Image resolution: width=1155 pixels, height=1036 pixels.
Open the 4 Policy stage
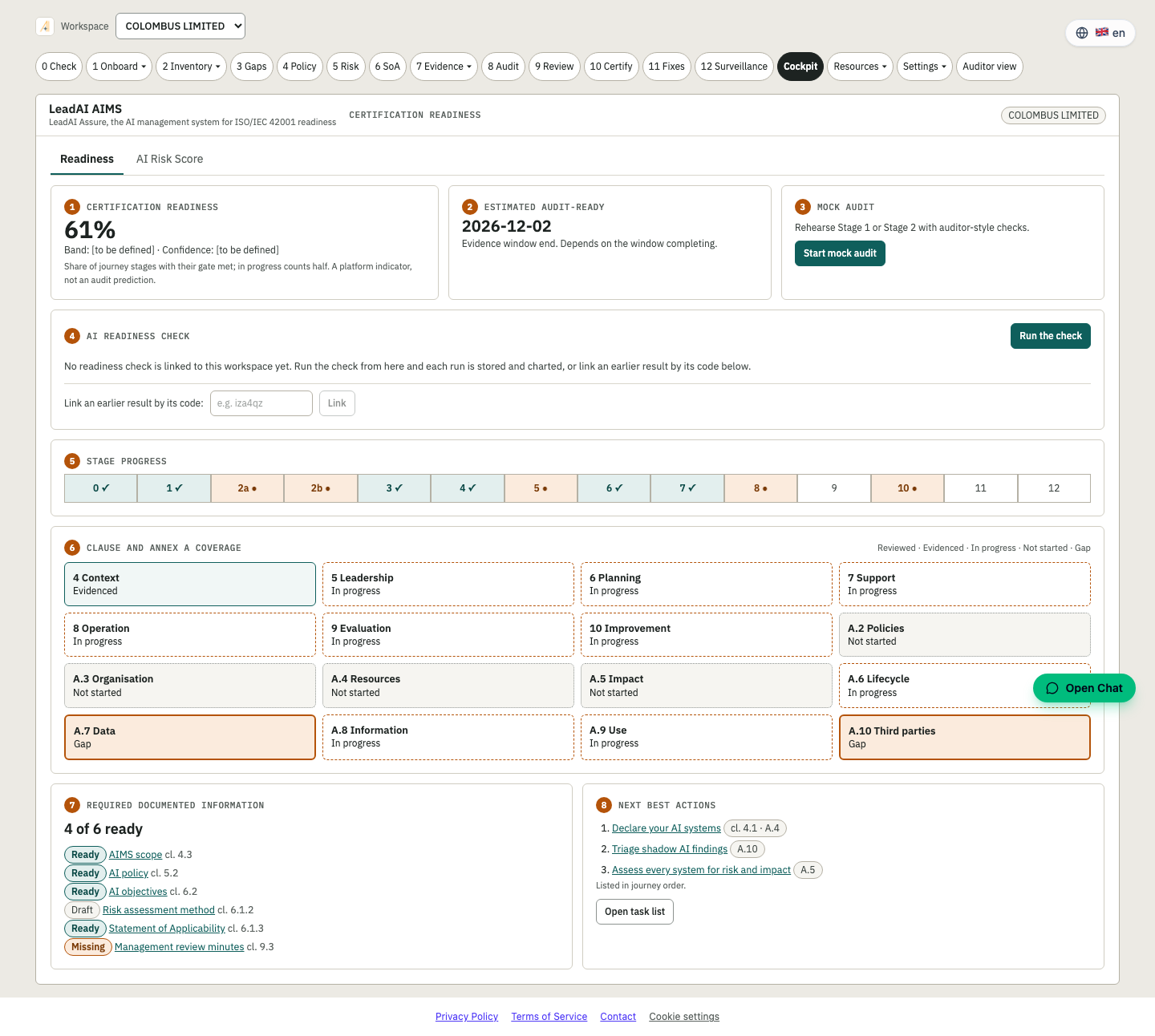(x=299, y=67)
